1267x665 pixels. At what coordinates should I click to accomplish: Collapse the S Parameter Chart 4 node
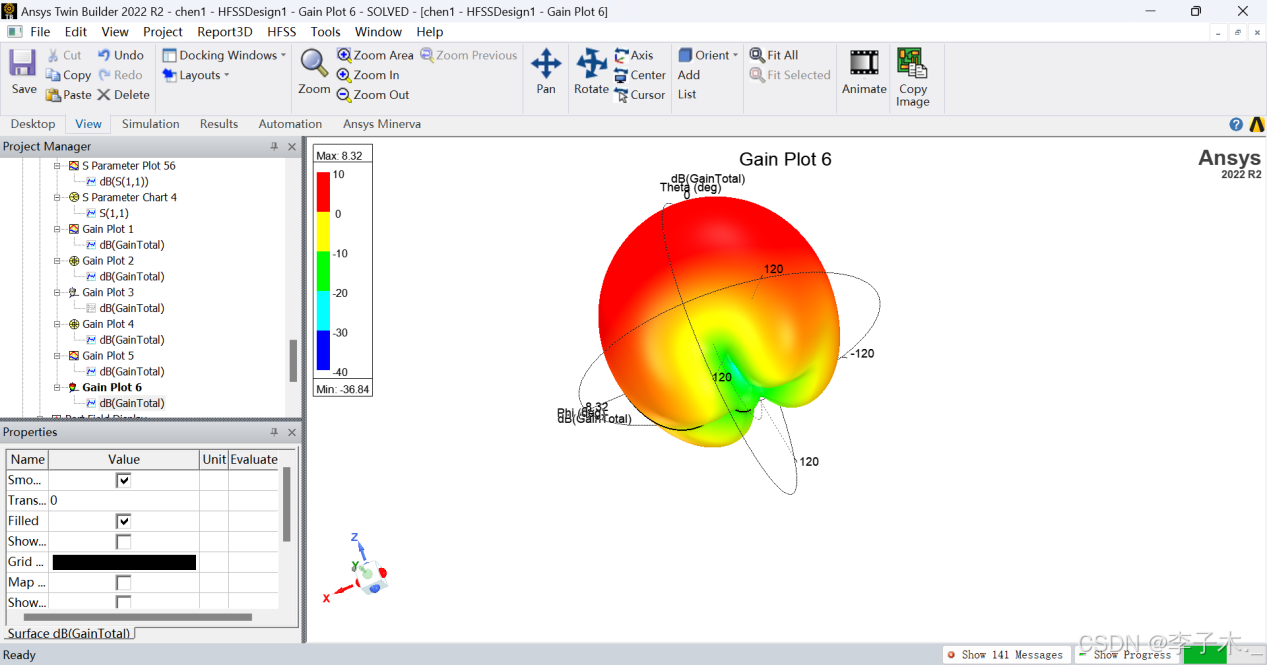tap(58, 198)
